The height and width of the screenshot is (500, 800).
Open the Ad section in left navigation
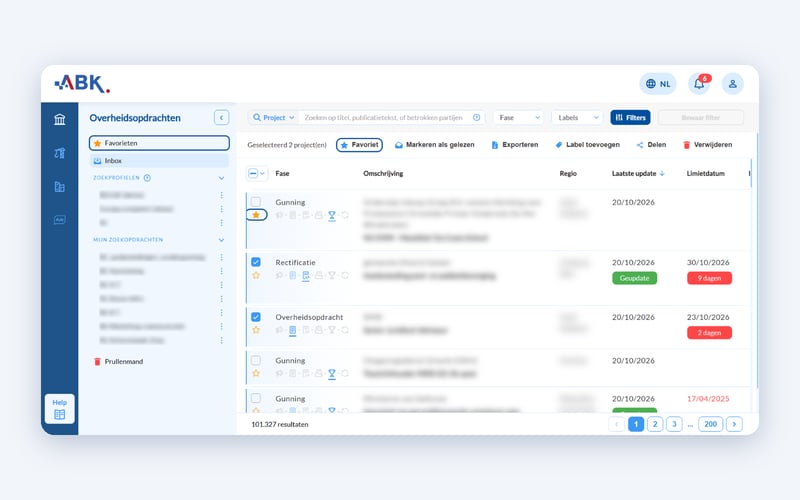[60, 220]
